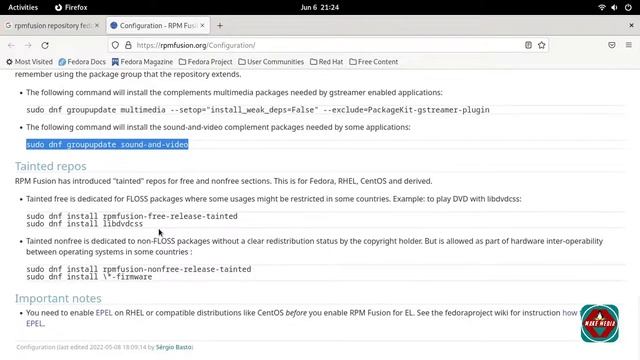Viewport: 640px width, 360px height.
Task: Open the Fedora Magazine bookmark
Action: 142,62
